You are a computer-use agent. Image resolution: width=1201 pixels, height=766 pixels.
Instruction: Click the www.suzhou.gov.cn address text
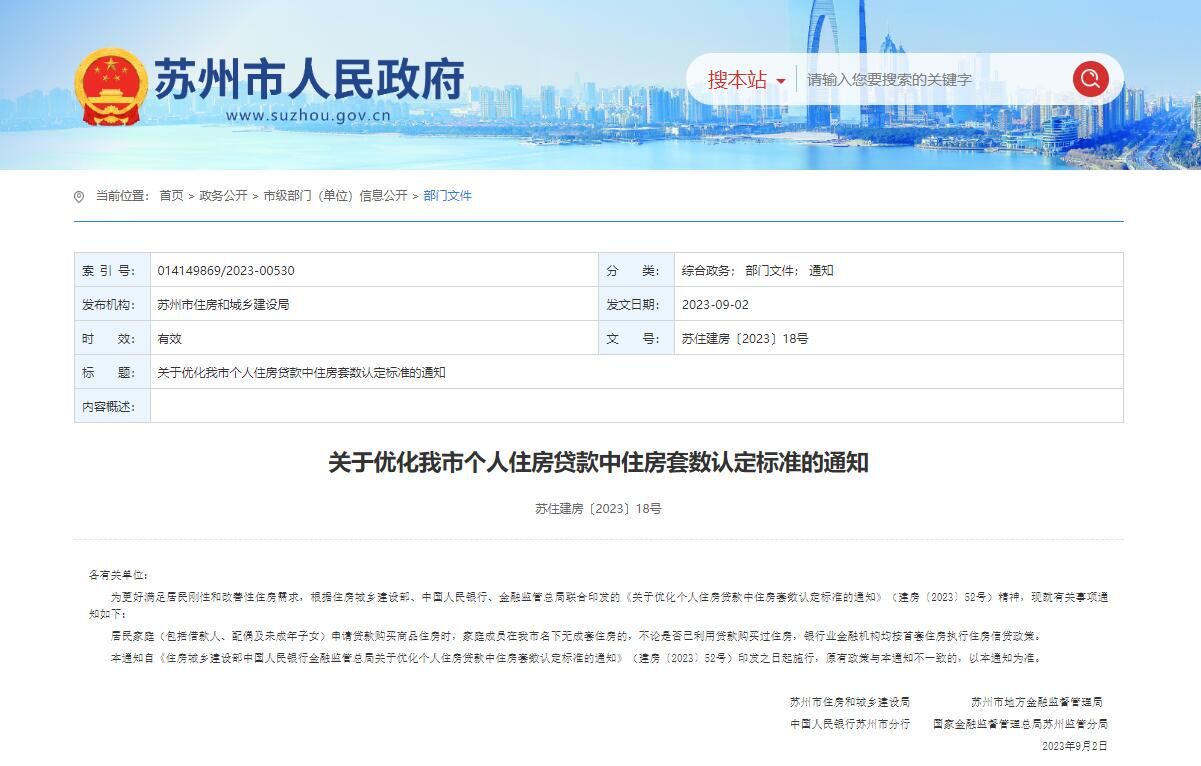[x=308, y=115]
